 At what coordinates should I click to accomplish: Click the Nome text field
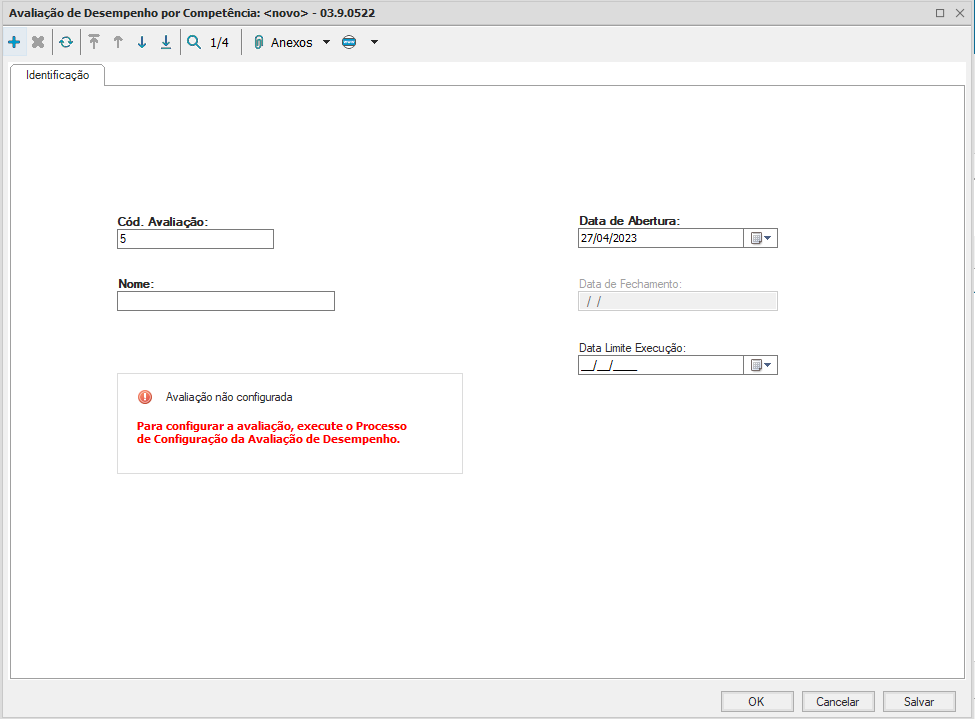[x=225, y=301]
